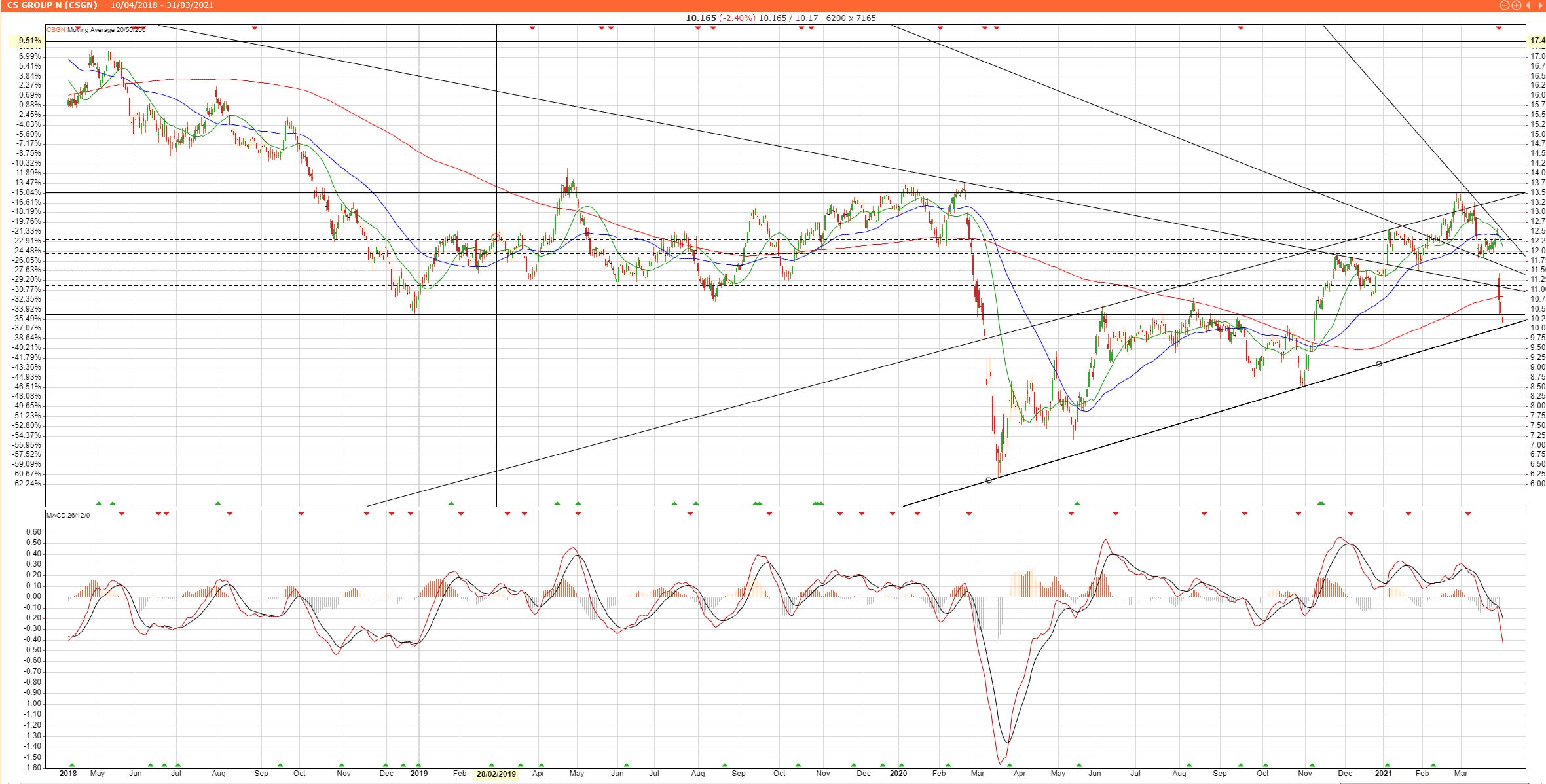
Task: Select trendline anchor circle near January 2021
Action: [x=1379, y=364]
